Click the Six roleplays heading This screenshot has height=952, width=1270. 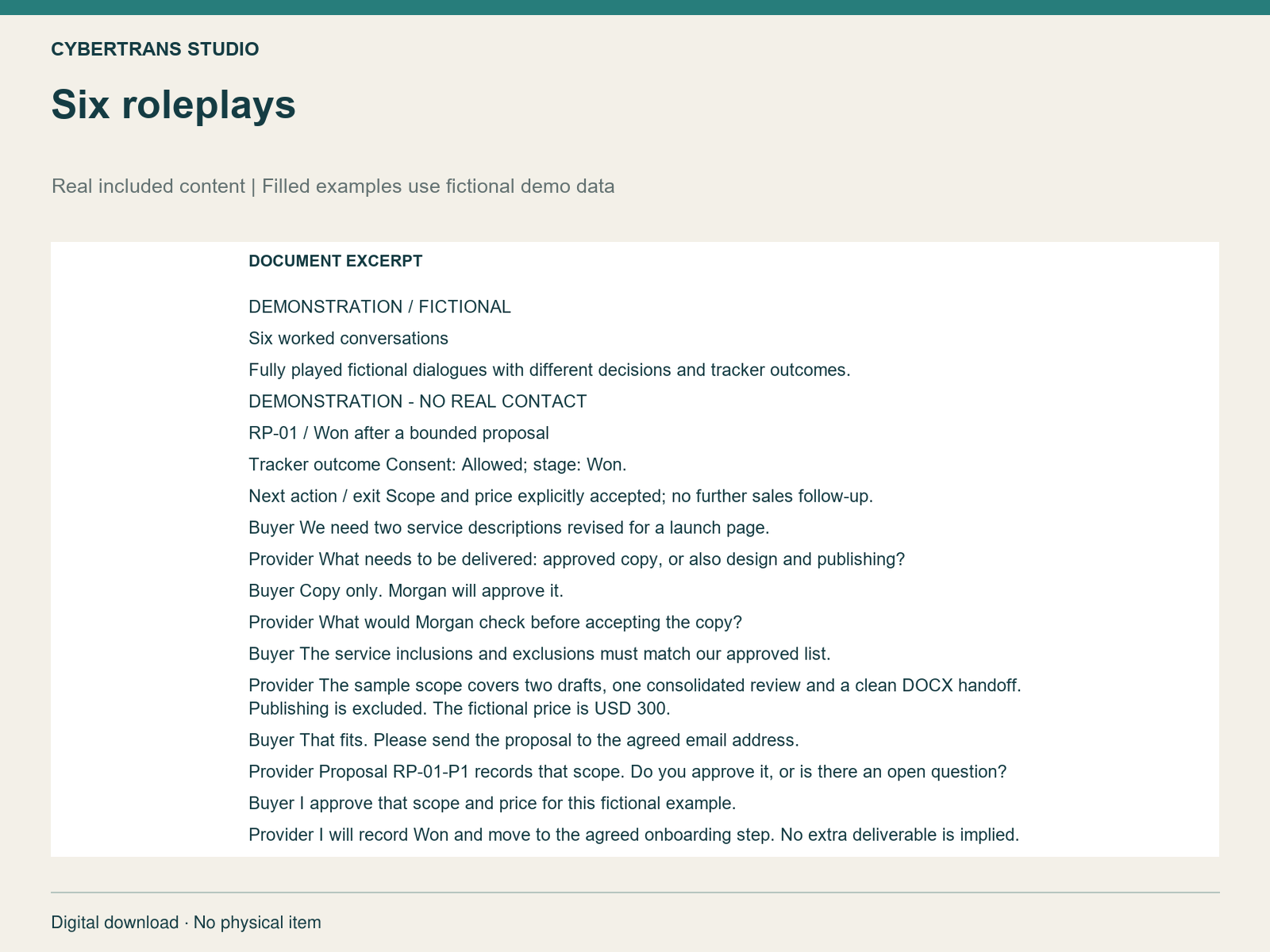point(173,105)
